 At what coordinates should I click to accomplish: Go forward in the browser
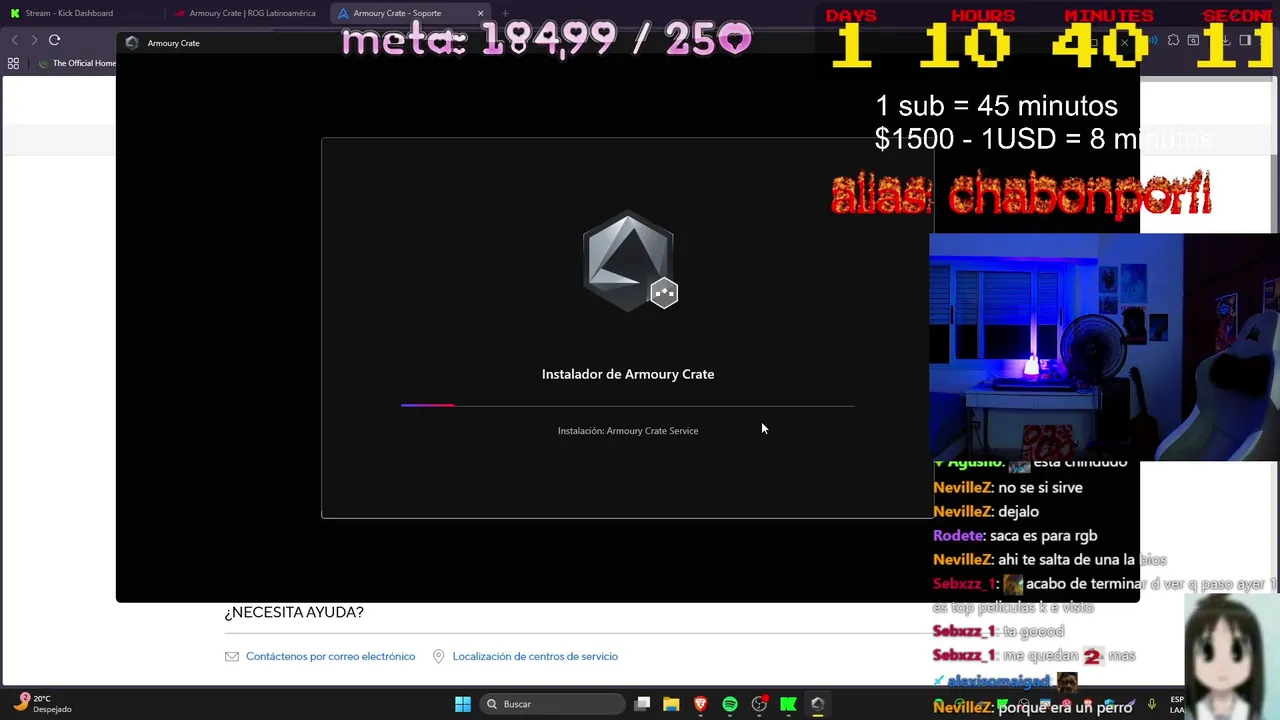point(34,40)
